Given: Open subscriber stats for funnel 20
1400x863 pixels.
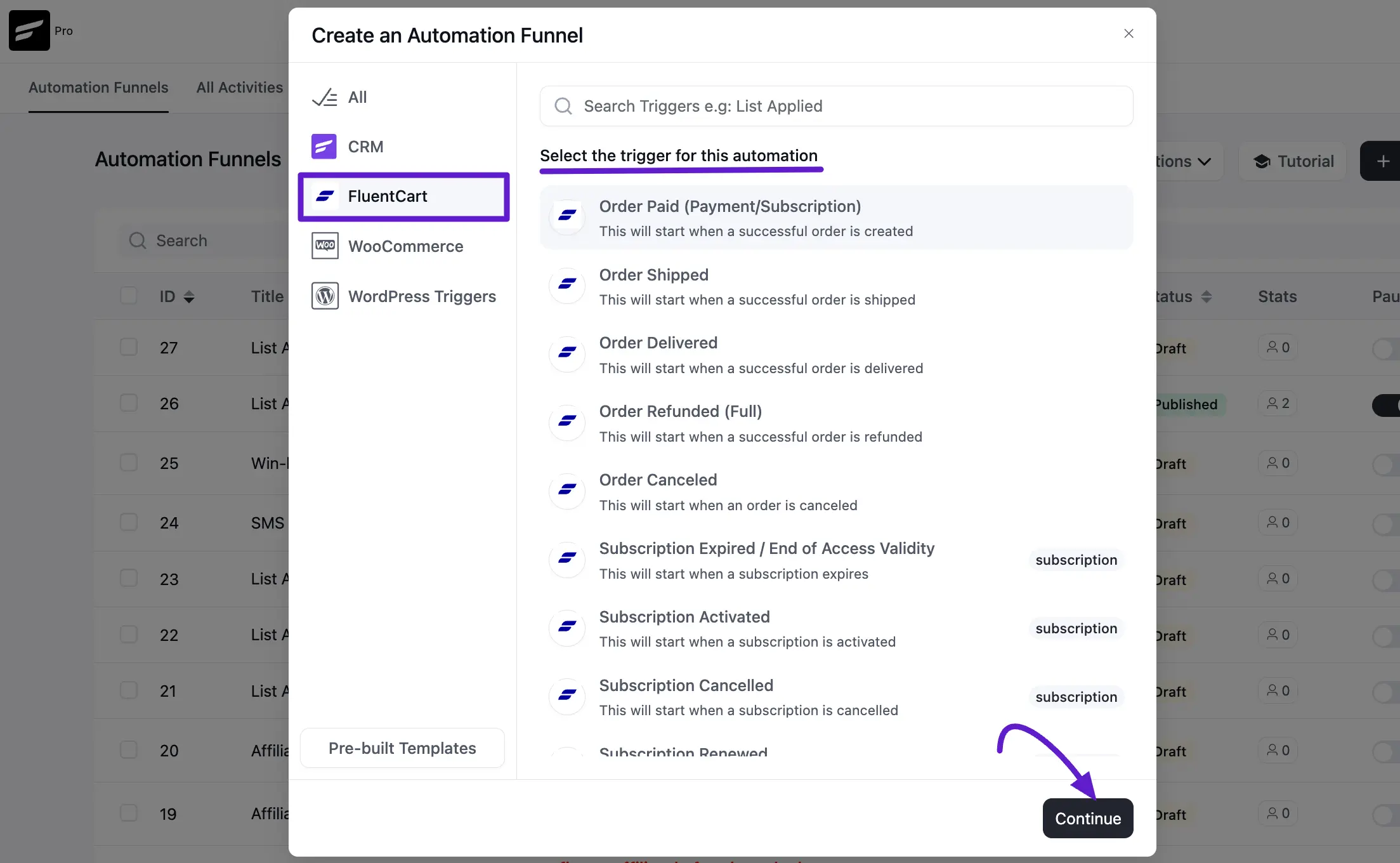Looking at the screenshot, I should coord(1278,750).
